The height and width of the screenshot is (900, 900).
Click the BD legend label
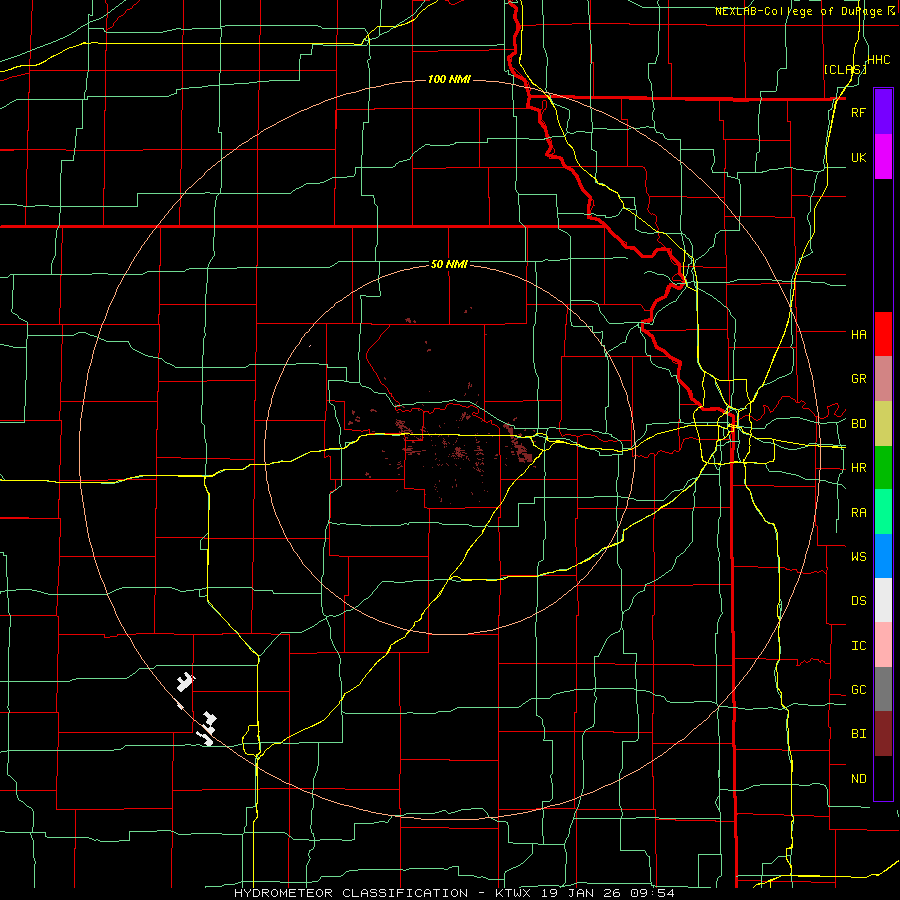(x=858, y=424)
